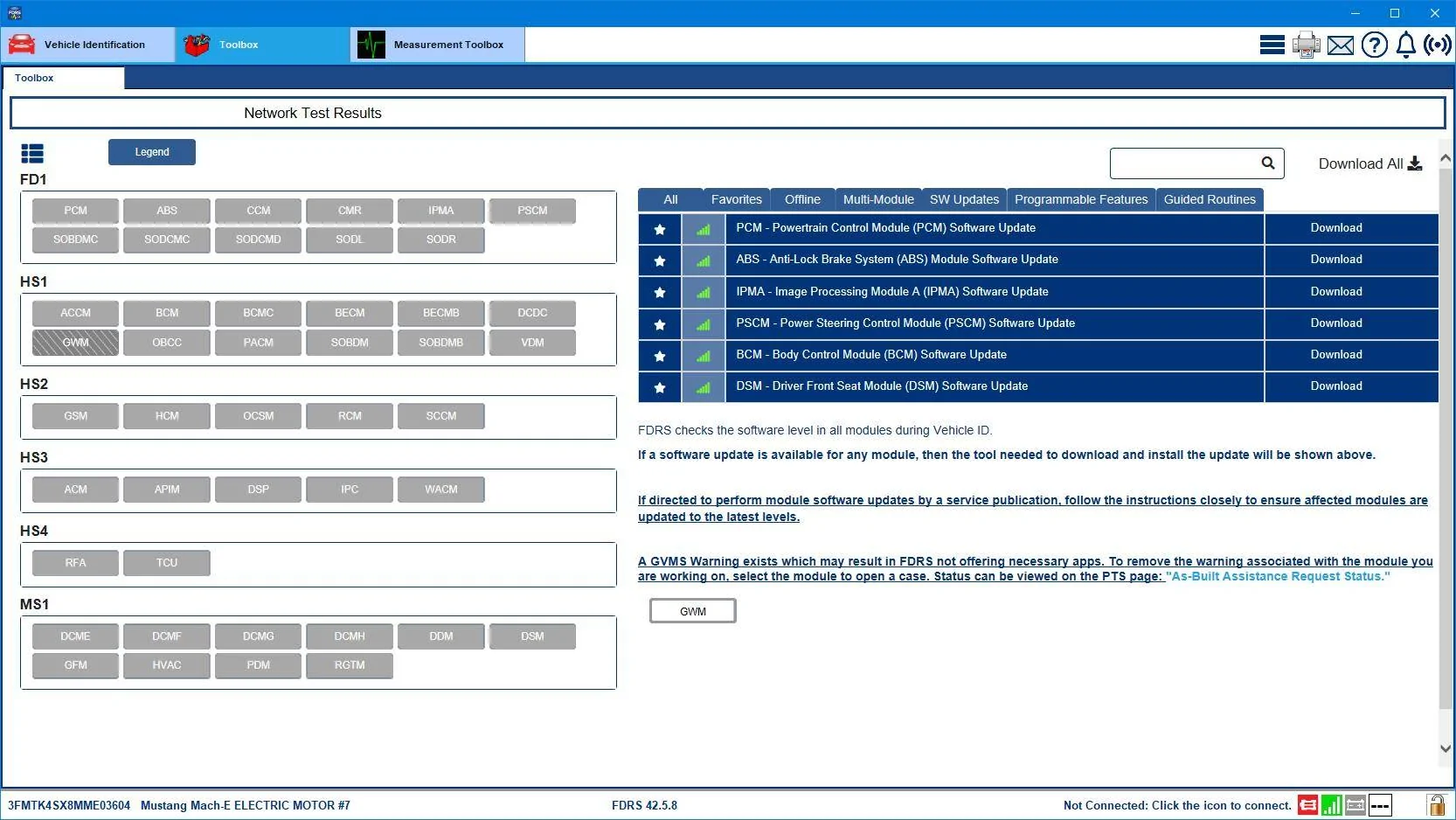Select the APIM module in HS3
1456x820 pixels.
tap(167, 490)
